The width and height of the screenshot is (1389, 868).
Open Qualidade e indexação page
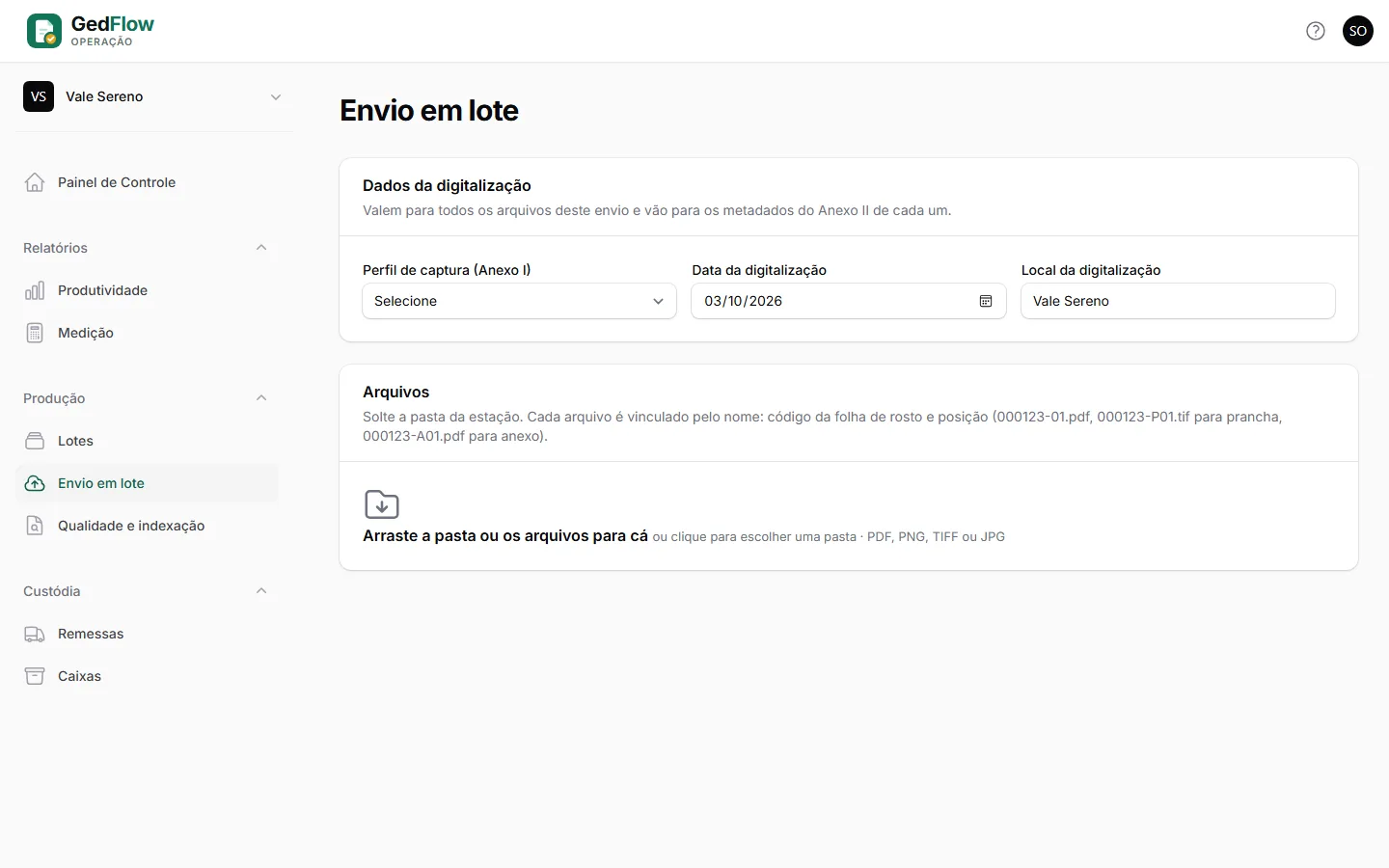[x=147, y=526]
